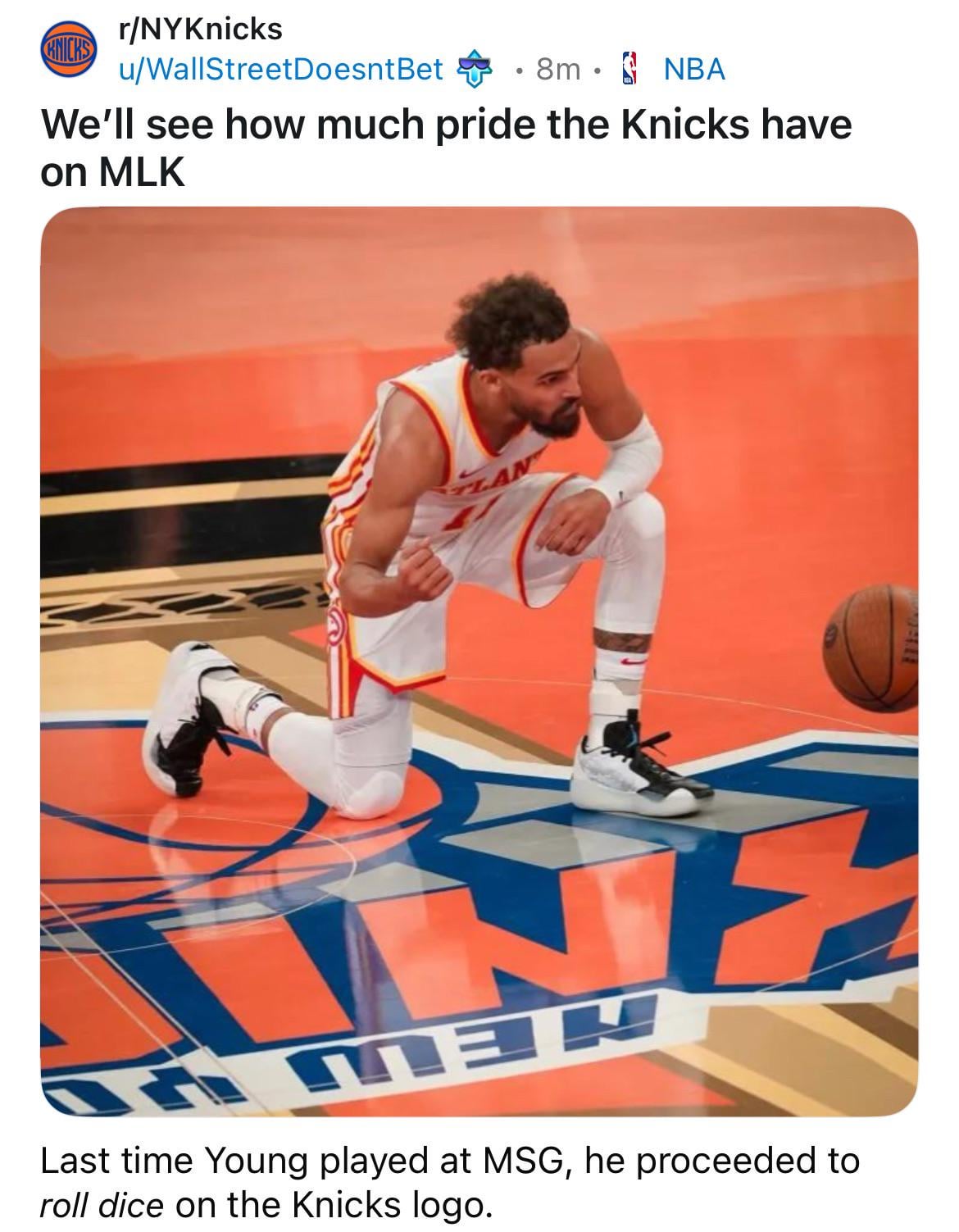Open the image of the kneeling player
Viewport: 959px width, 1232px height.
point(479,661)
